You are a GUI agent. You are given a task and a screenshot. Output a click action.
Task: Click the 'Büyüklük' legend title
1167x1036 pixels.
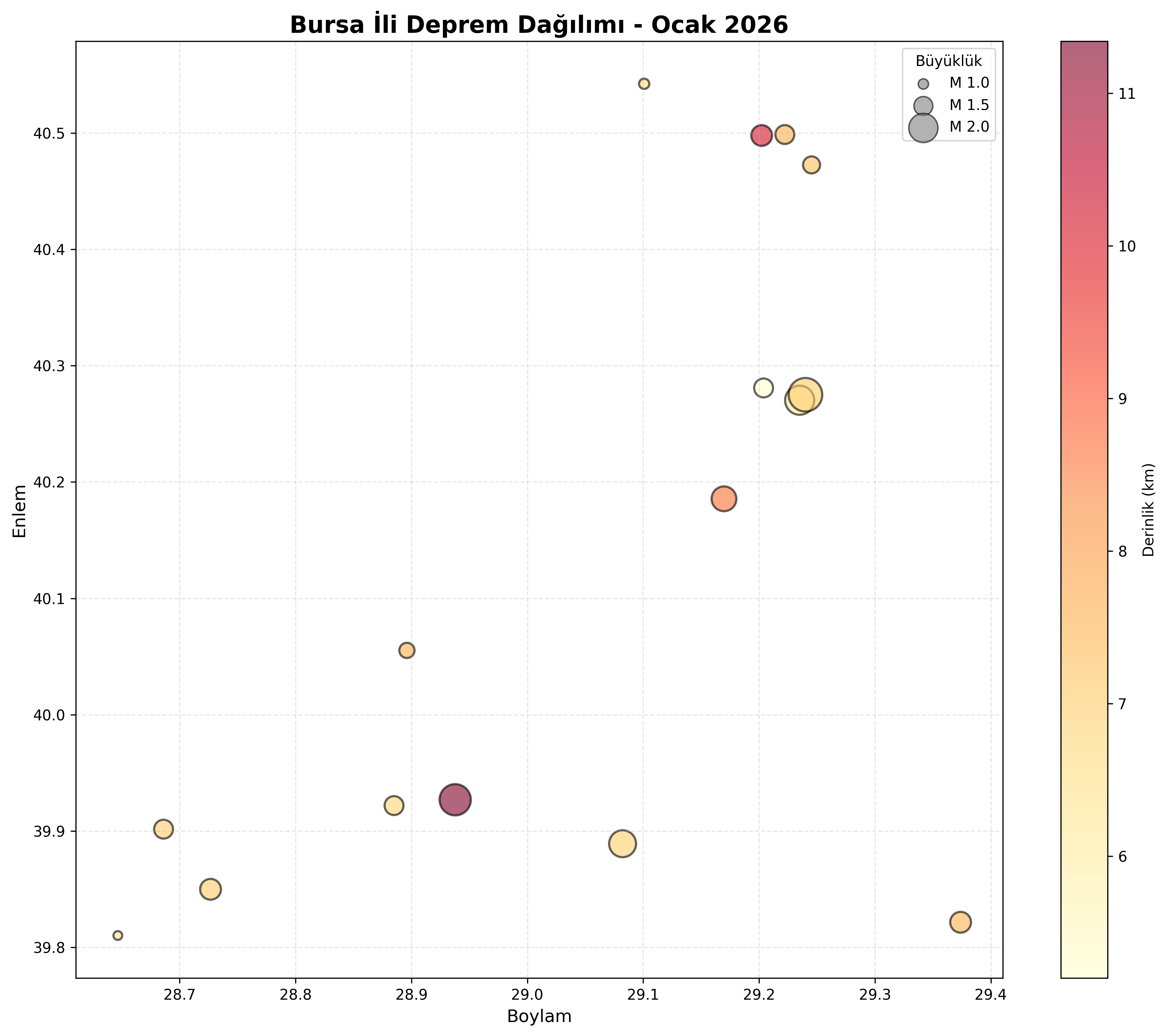tap(949, 61)
